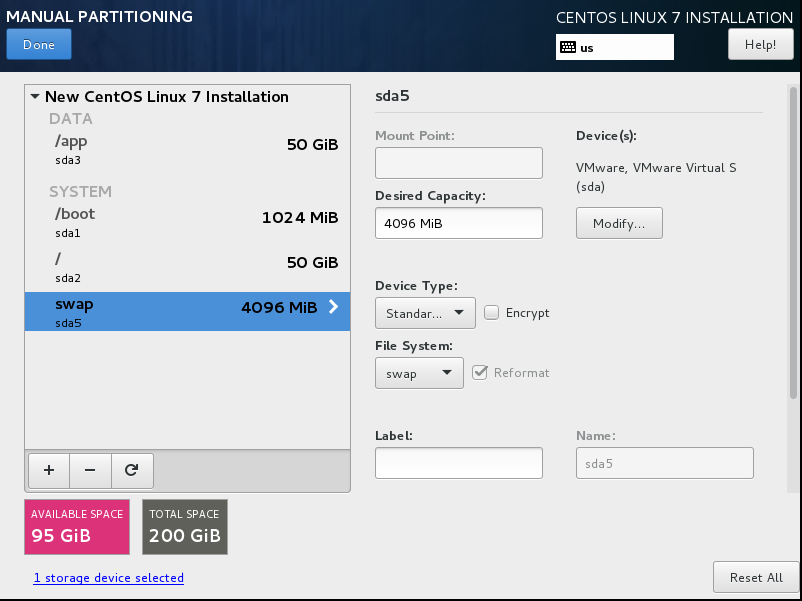Click the Label input field
This screenshot has height=601, width=802.
pyautogui.click(x=459, y=463)
